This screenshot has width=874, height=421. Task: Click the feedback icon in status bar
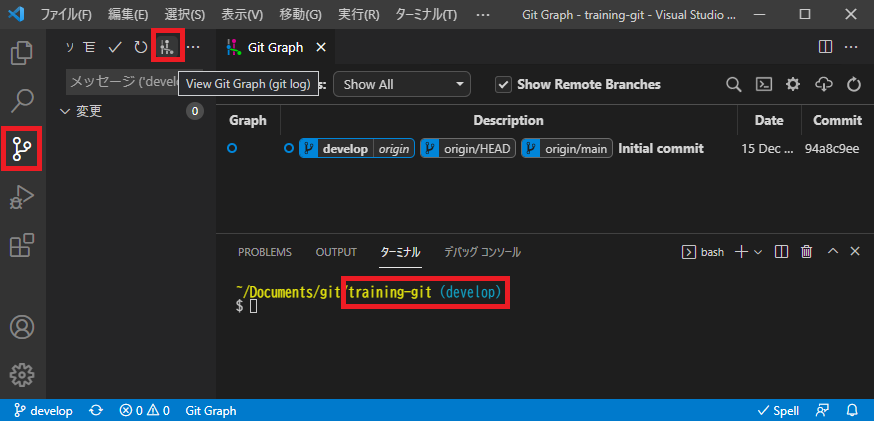[822, 411]
